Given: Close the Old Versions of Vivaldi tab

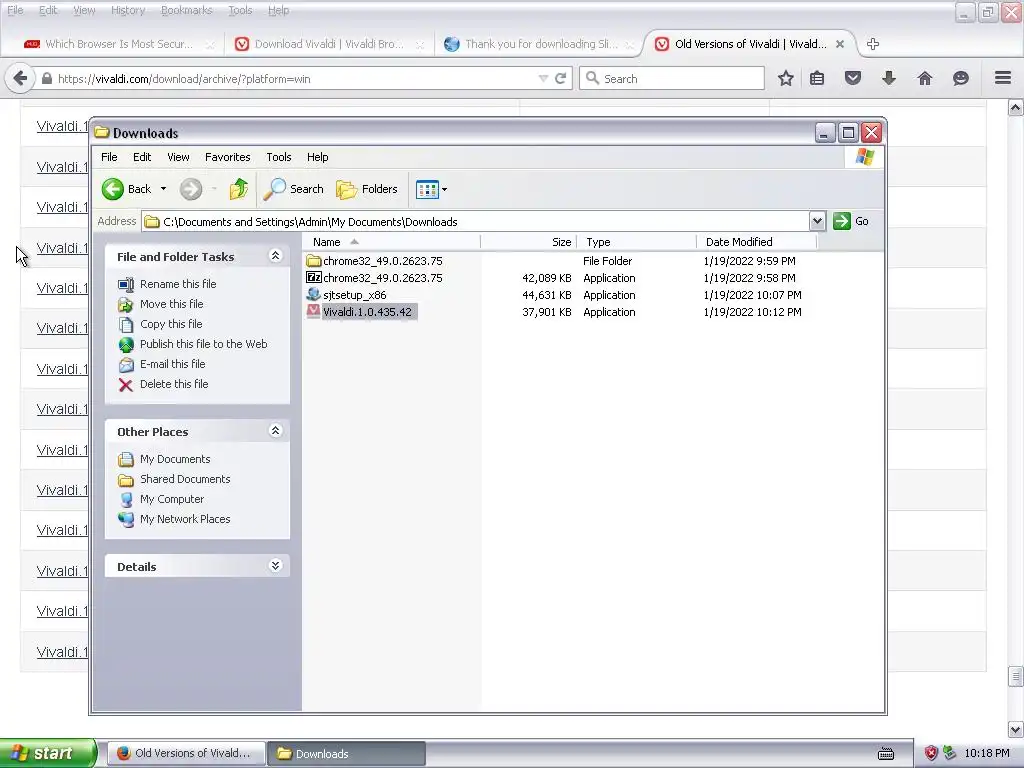Looking at the screenshot, I should click(x=840, y=44).
